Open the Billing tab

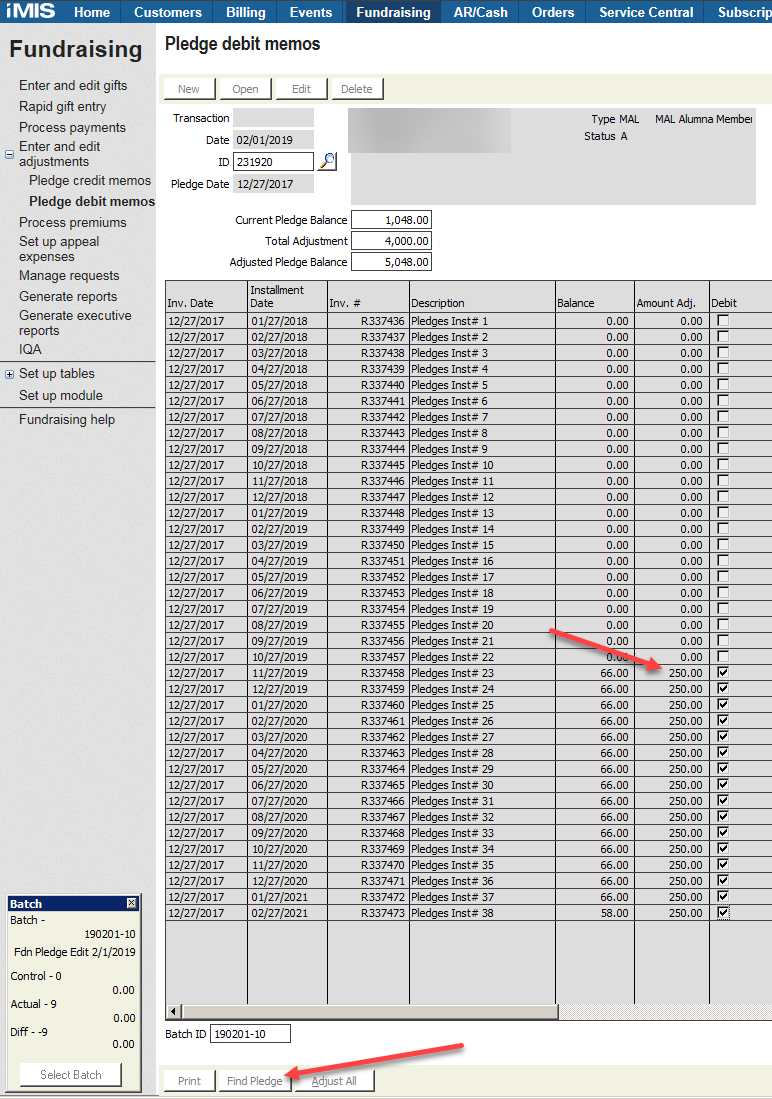click(245, 12)
